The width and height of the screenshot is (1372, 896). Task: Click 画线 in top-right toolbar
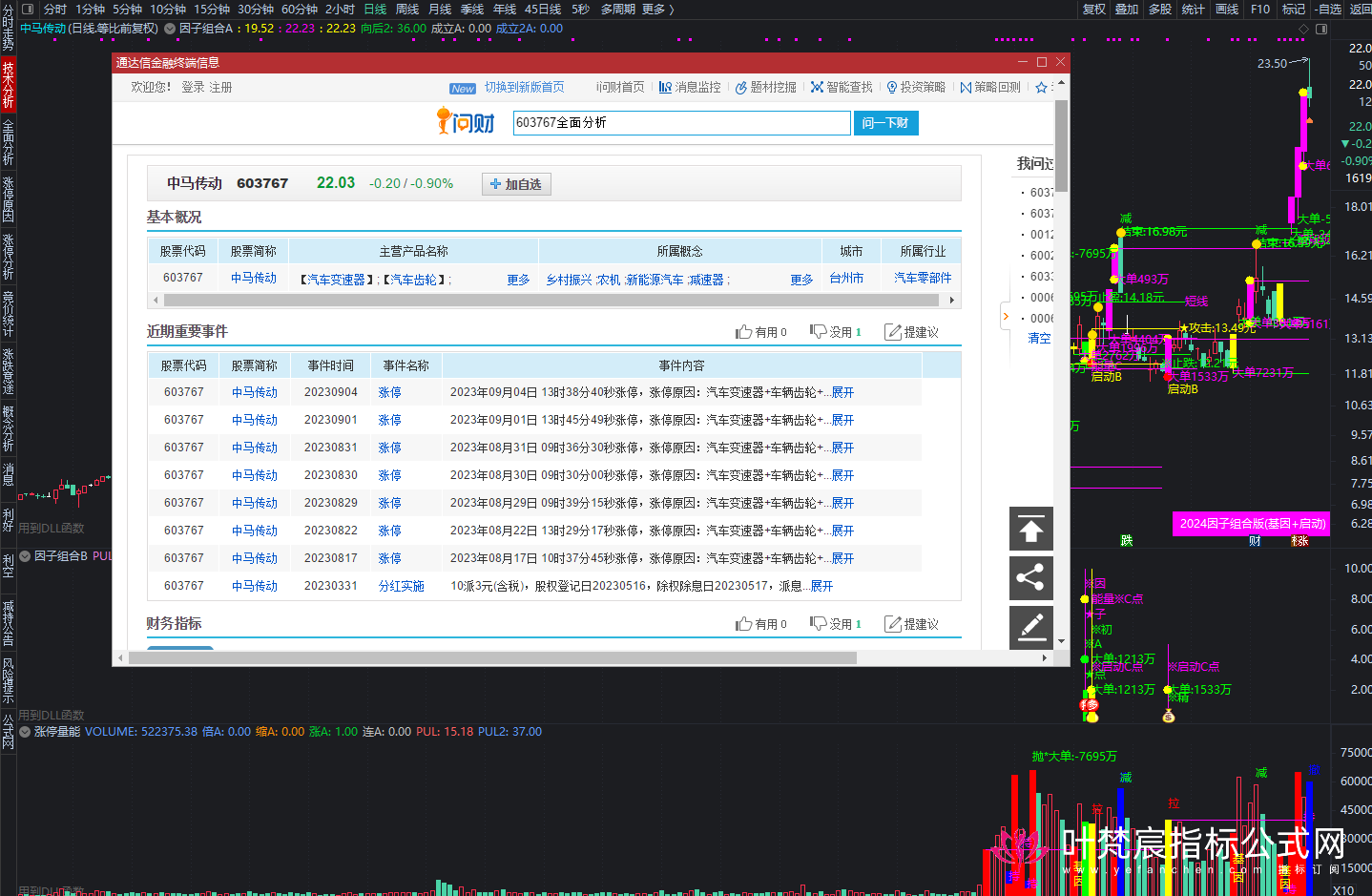pyautogui.click(x=1227, y=9)
